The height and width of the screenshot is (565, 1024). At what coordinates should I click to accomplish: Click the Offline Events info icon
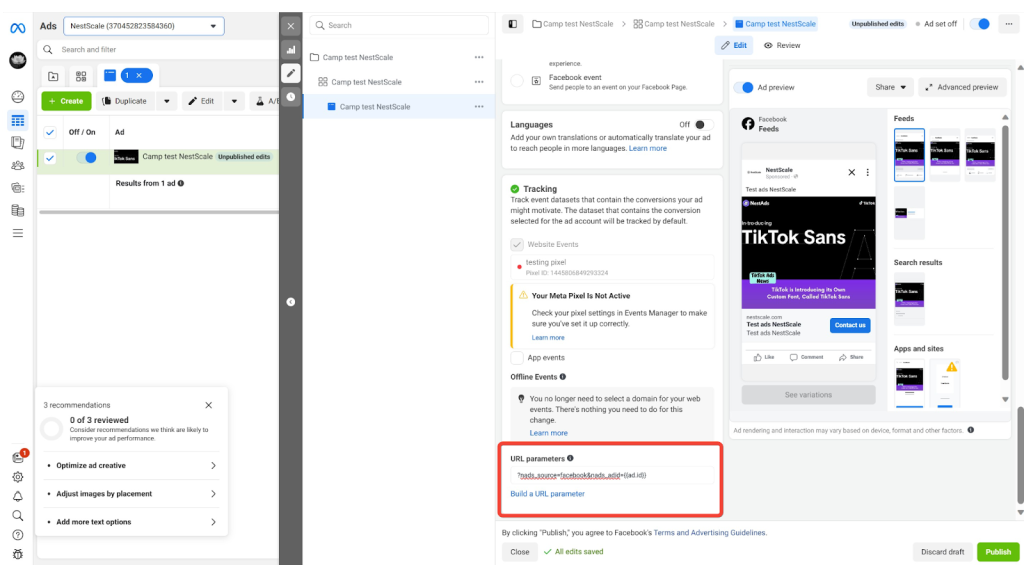563,377
